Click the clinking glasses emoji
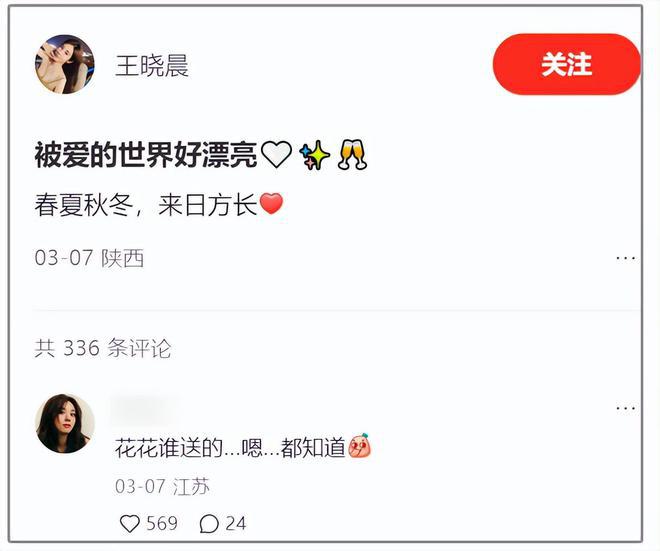 353,154
